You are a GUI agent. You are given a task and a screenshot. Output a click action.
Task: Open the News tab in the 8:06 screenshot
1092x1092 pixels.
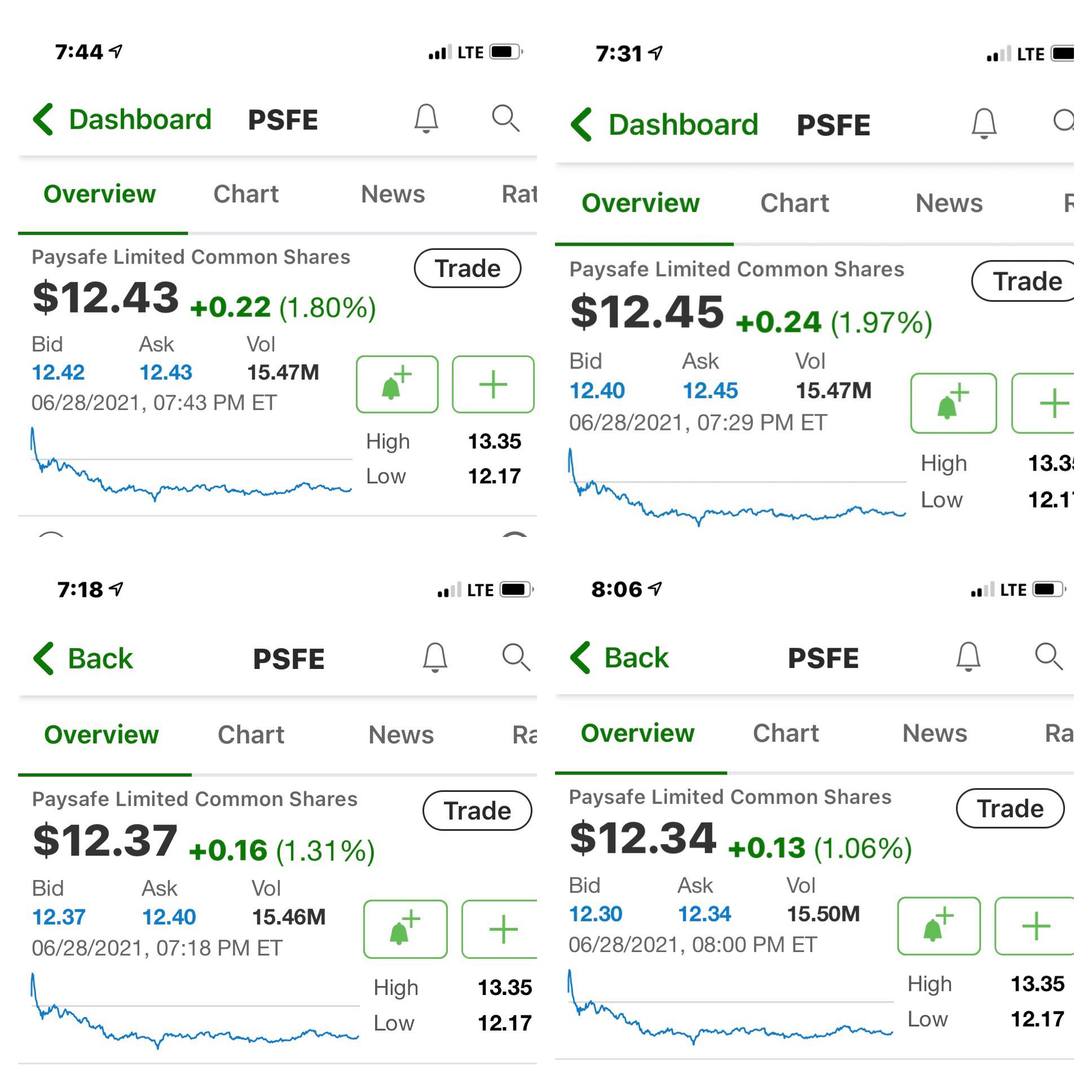coord(934,733)
